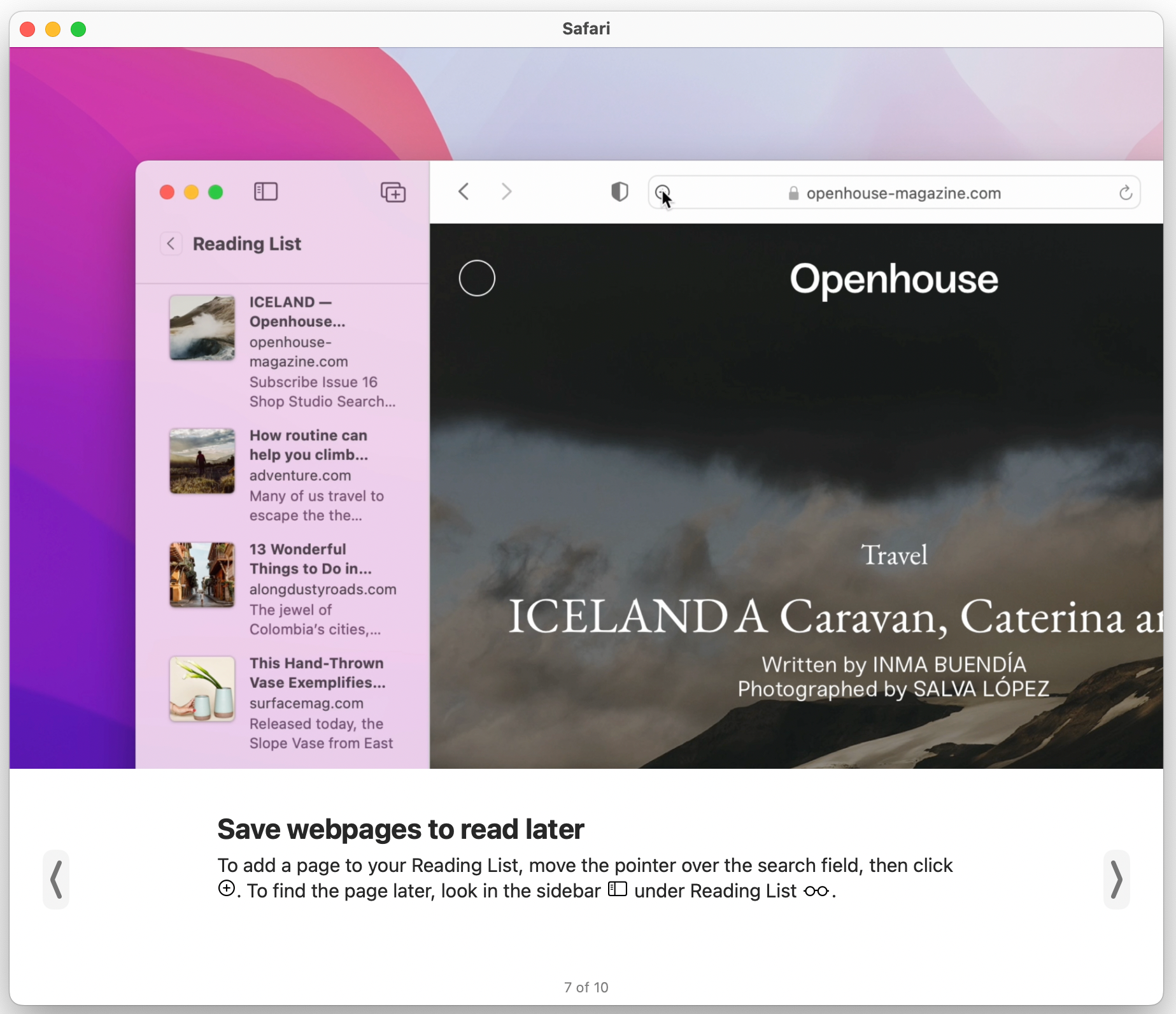Click the browser forward arrow in the toolbar
This screenshot has height=1014, width=1176.
click(506, 192)
